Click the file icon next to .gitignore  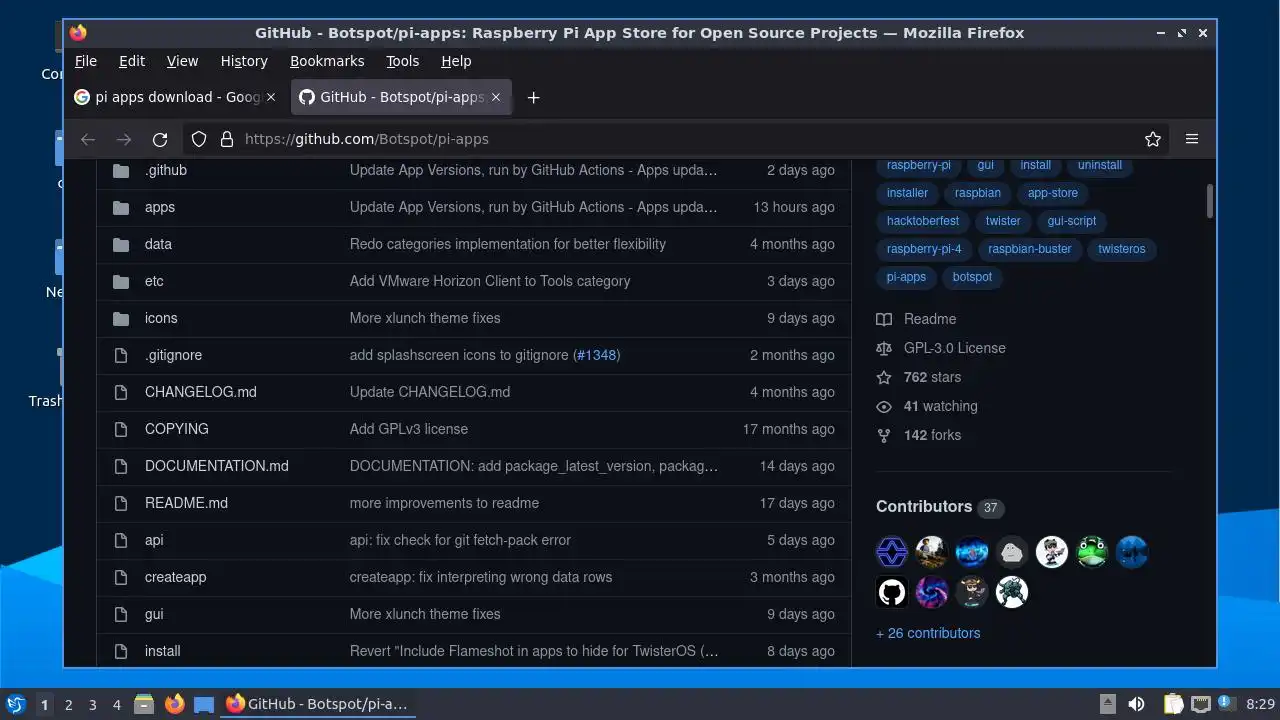(x=121, y=355)
